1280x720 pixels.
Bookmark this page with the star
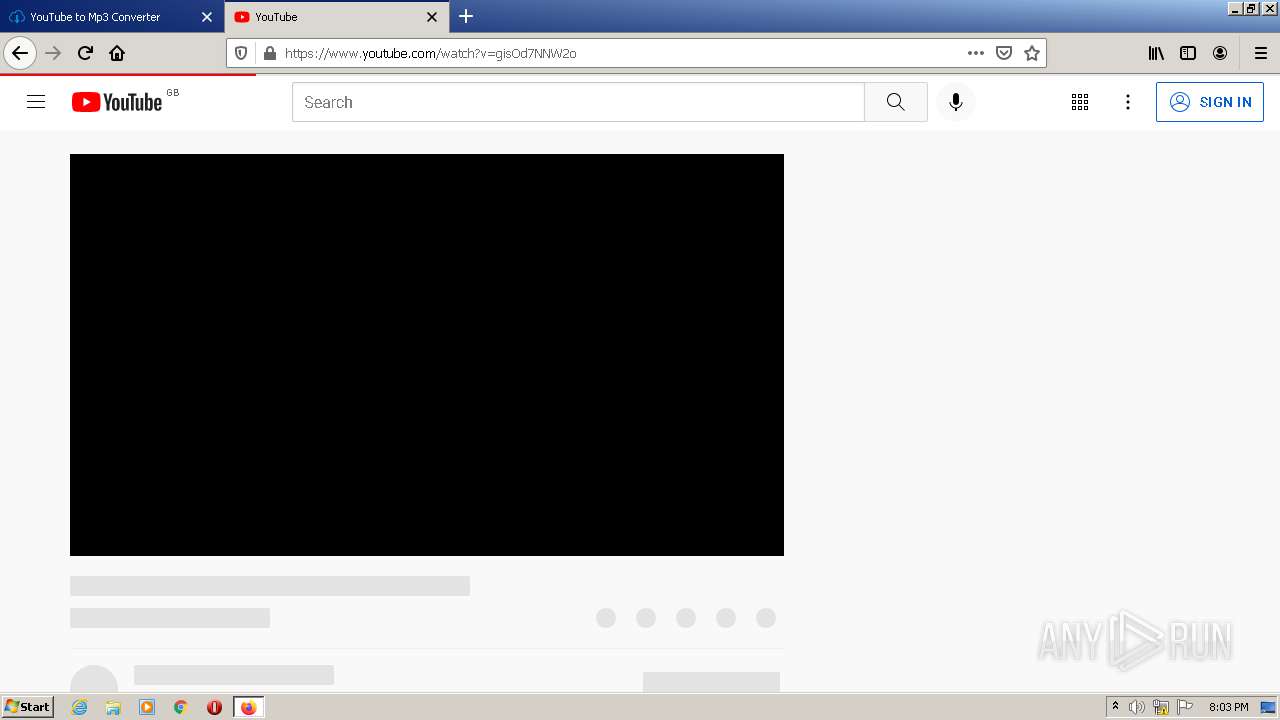[x=1032, y=53]
